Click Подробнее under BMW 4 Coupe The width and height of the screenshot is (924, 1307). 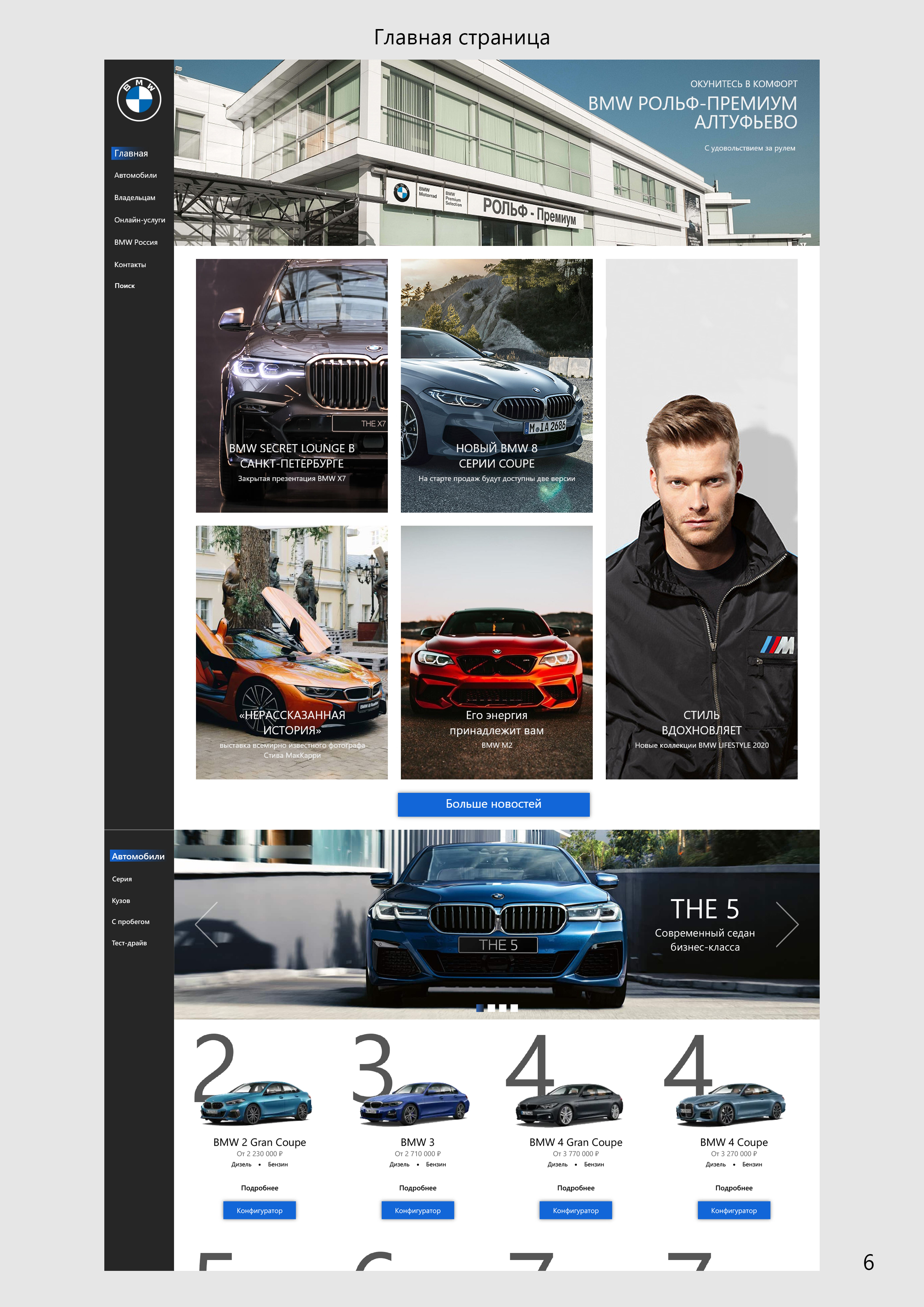click(734, 1188)
